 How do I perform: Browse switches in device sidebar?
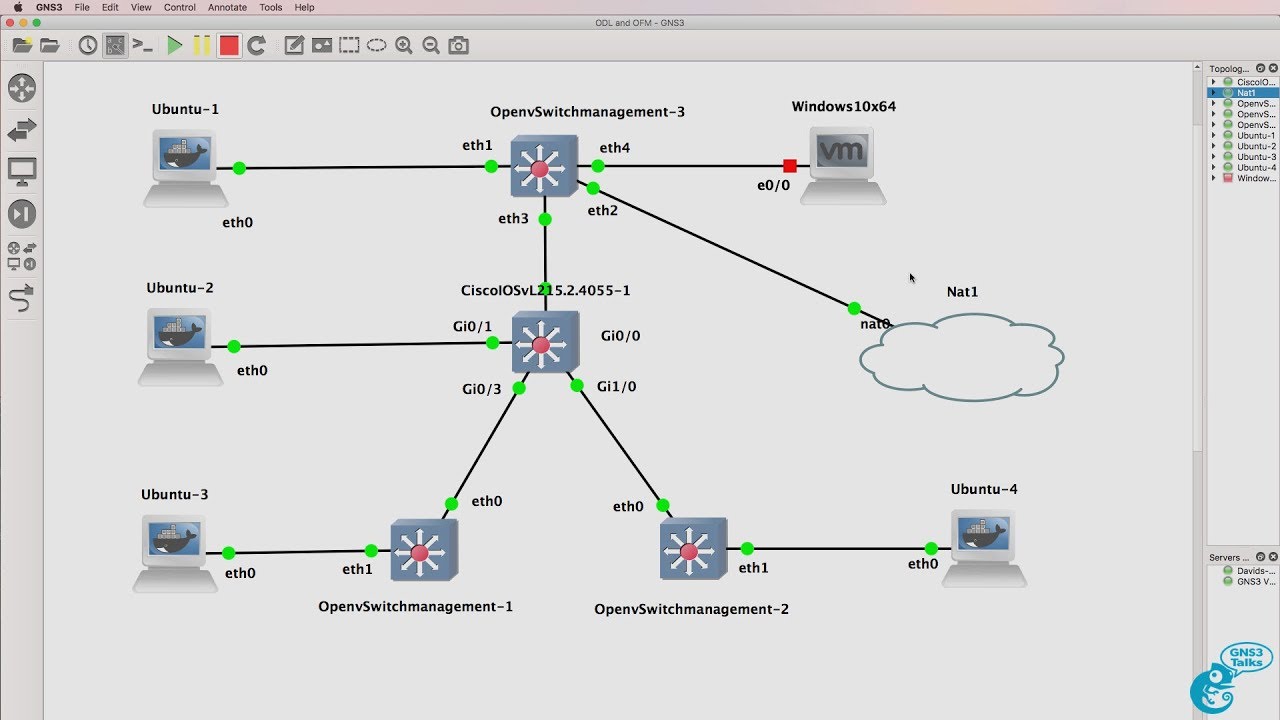pos(22,130)
